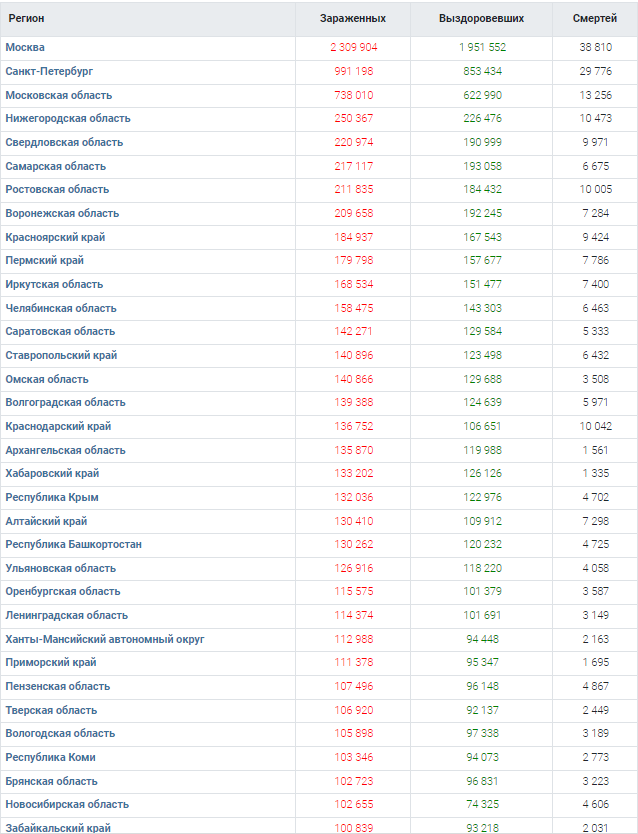This screenshot has height=834, width=638.
Task: Open Краснодарский край region page
Action: pos(58,426)
